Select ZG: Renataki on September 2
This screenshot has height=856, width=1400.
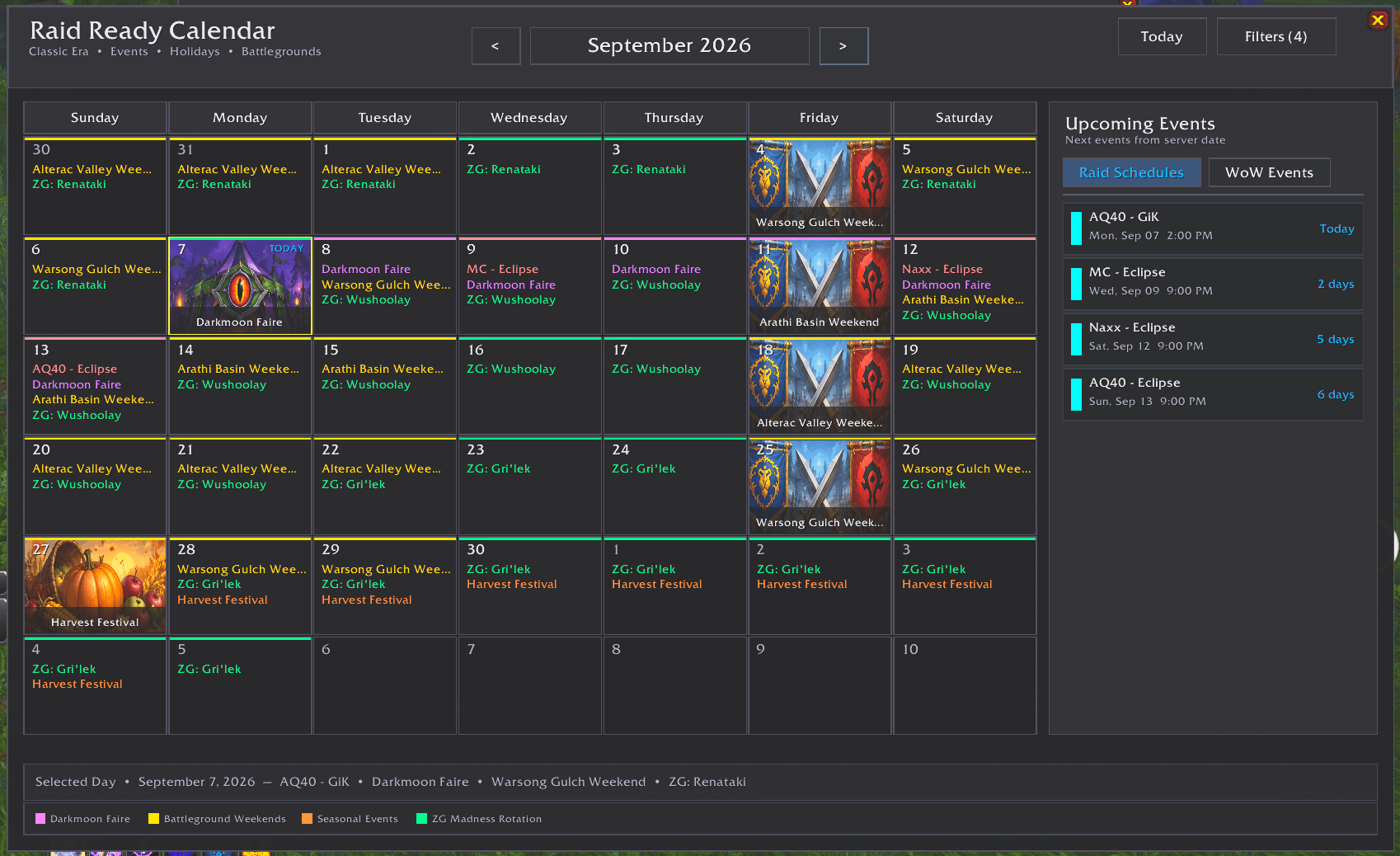click(x=504, y=170)
